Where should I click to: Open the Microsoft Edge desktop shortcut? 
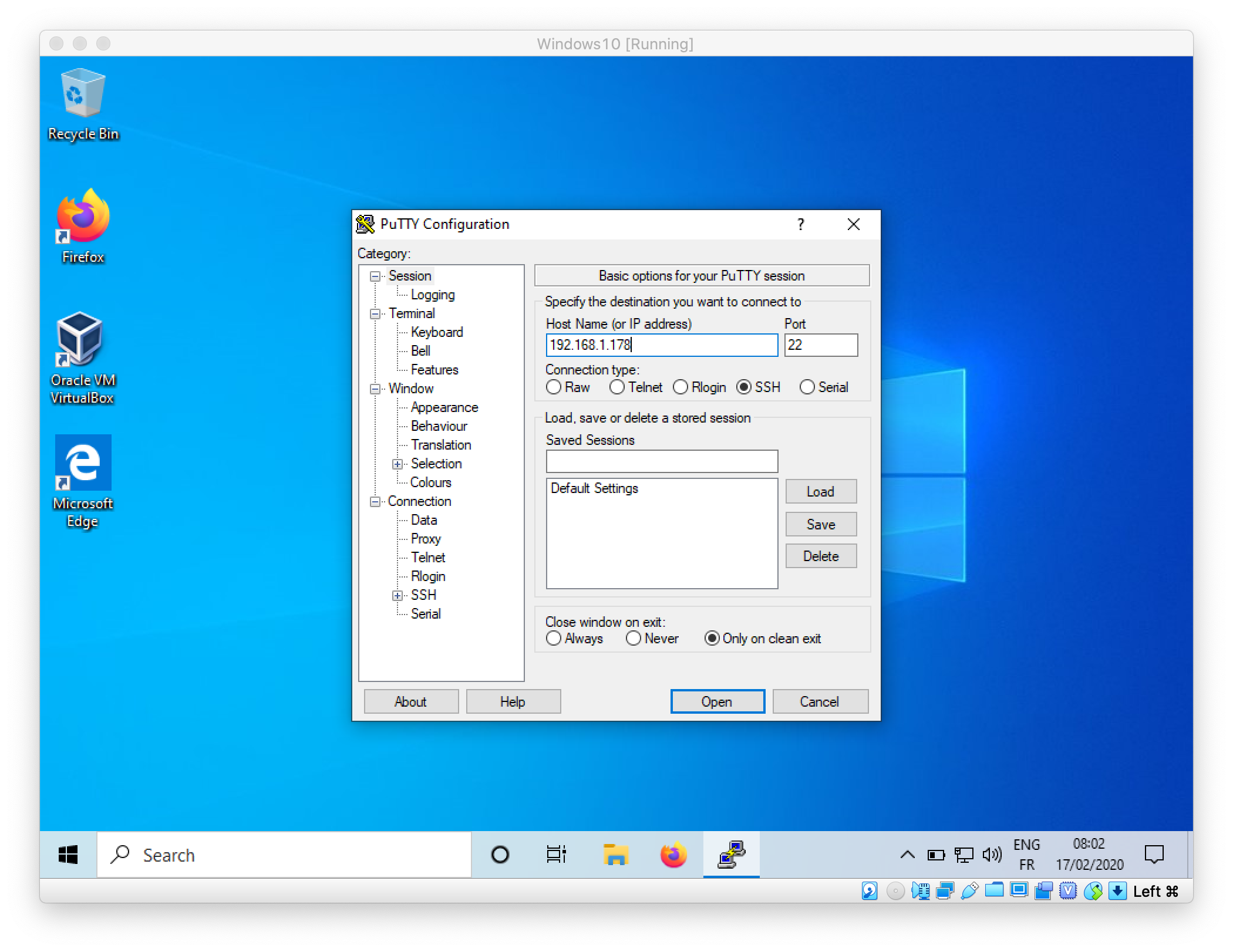83,481
